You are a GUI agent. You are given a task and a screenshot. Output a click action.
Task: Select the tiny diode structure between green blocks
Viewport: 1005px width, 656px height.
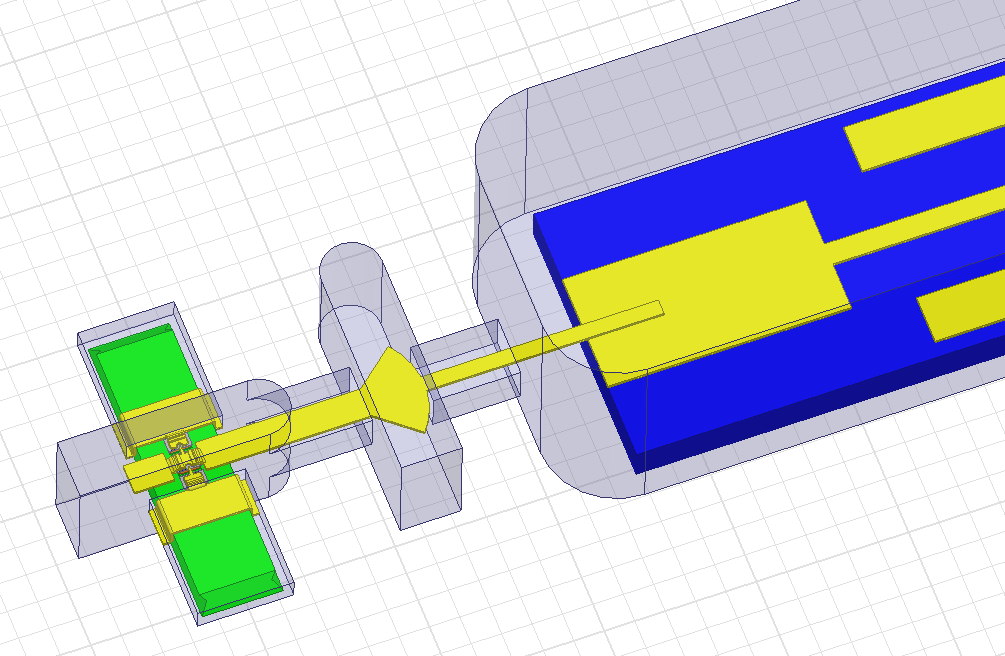[187, 459]
